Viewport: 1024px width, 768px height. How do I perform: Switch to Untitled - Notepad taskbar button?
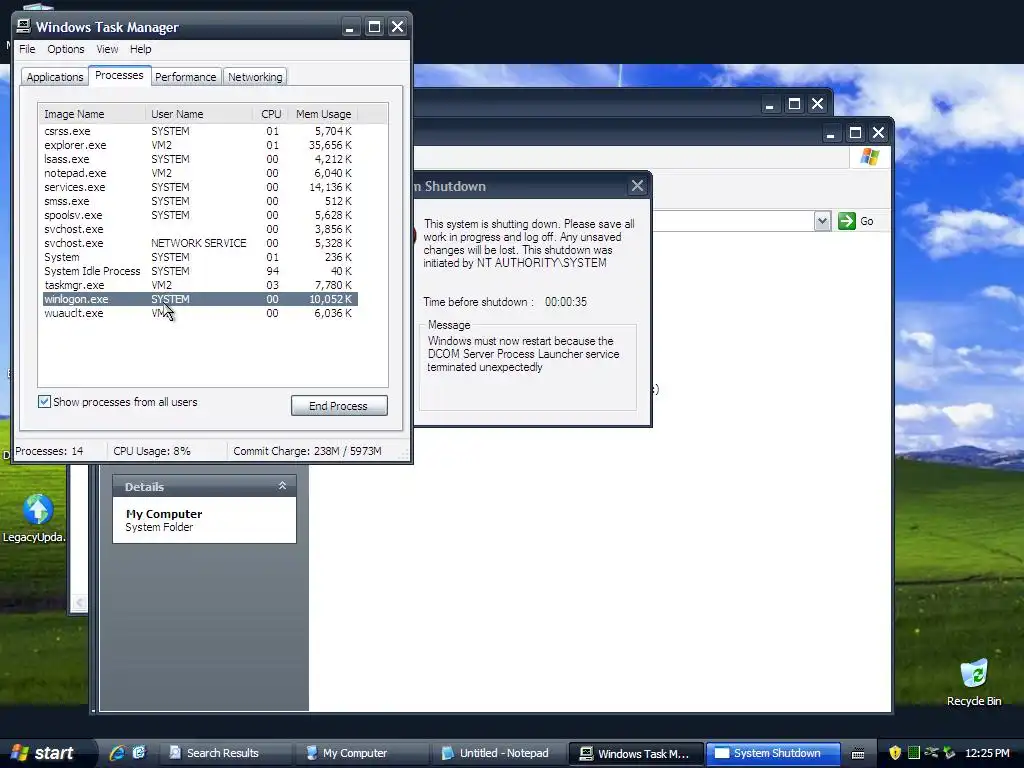pyautogui.click(x=498, y=753)
